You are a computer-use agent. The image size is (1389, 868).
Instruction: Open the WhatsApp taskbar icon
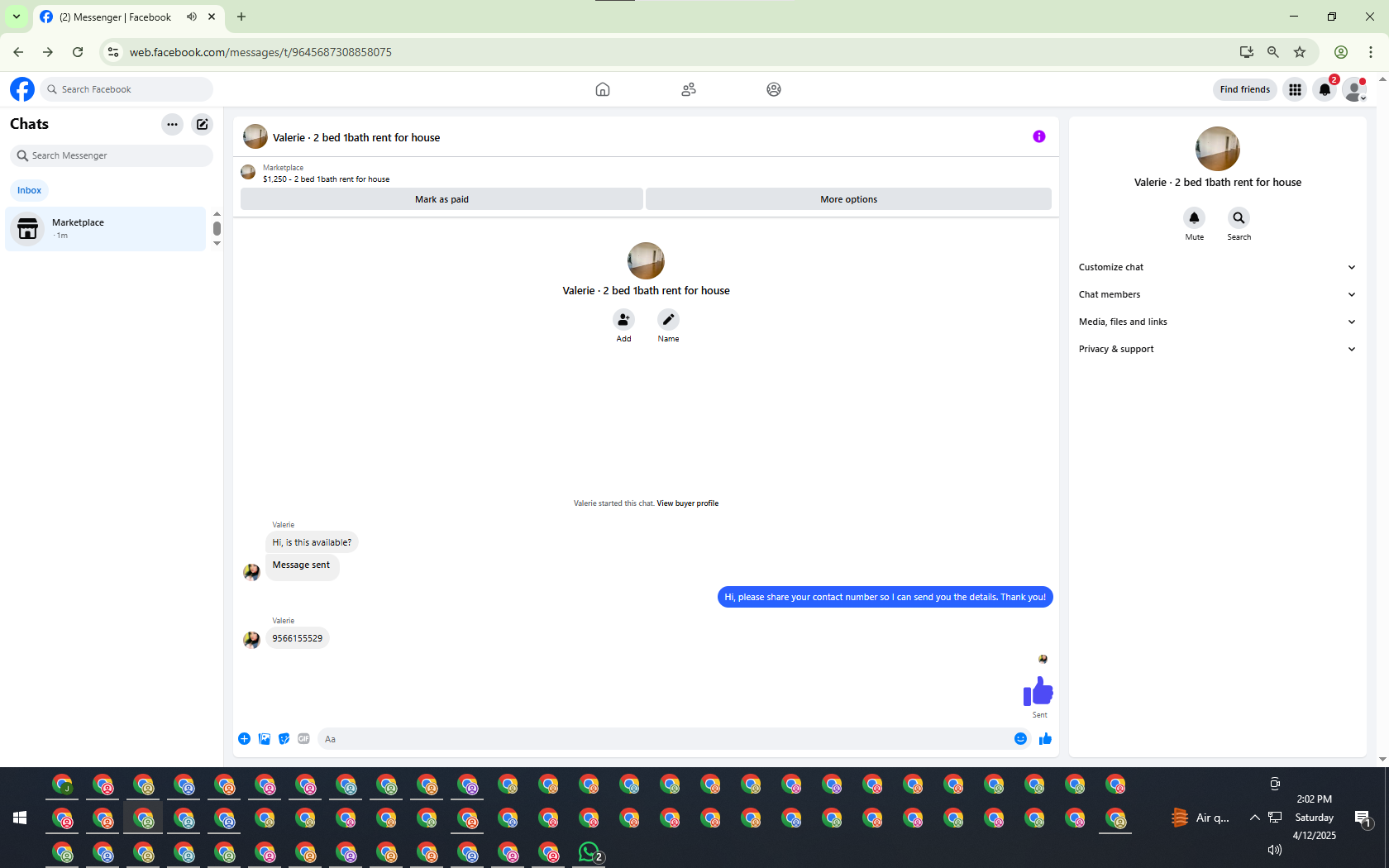pyautogui.click(x=590, y=852)
